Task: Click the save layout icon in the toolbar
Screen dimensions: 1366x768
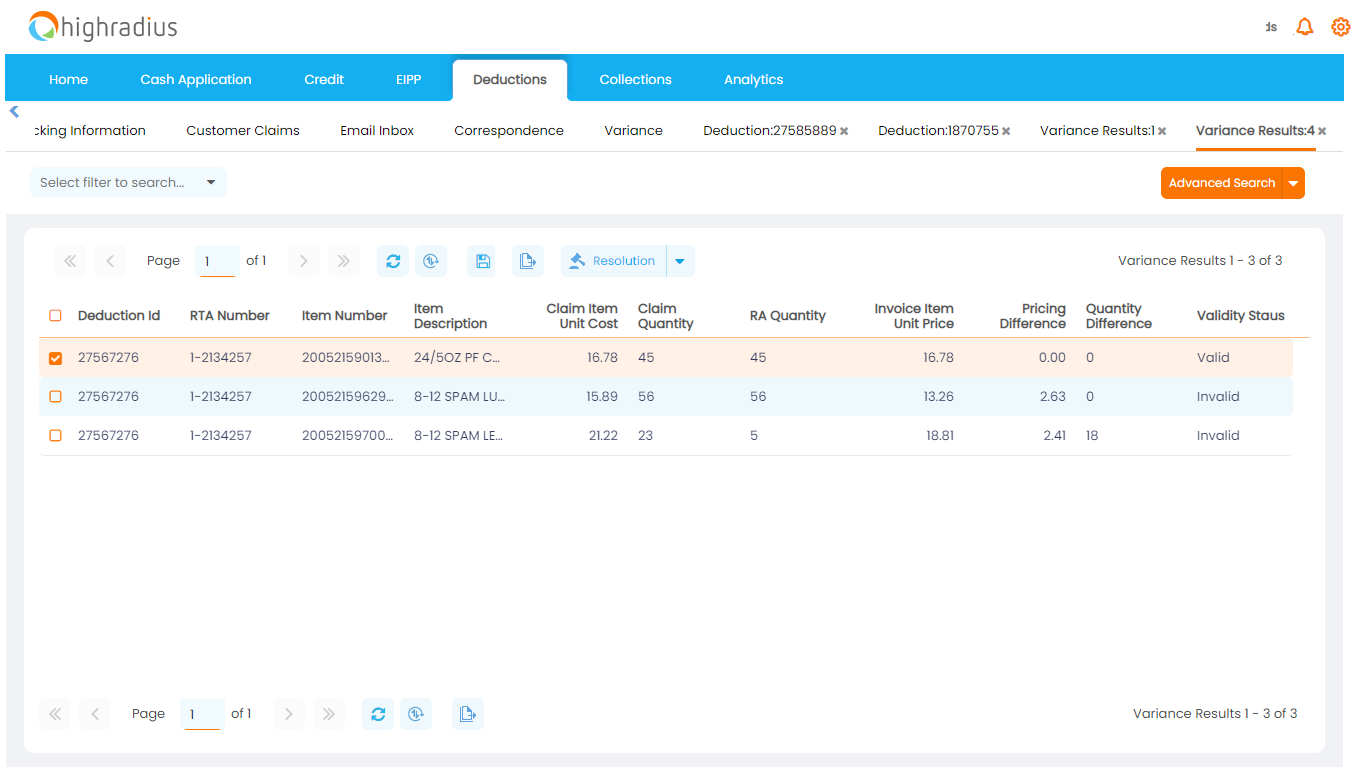Action: pos(481,260)
